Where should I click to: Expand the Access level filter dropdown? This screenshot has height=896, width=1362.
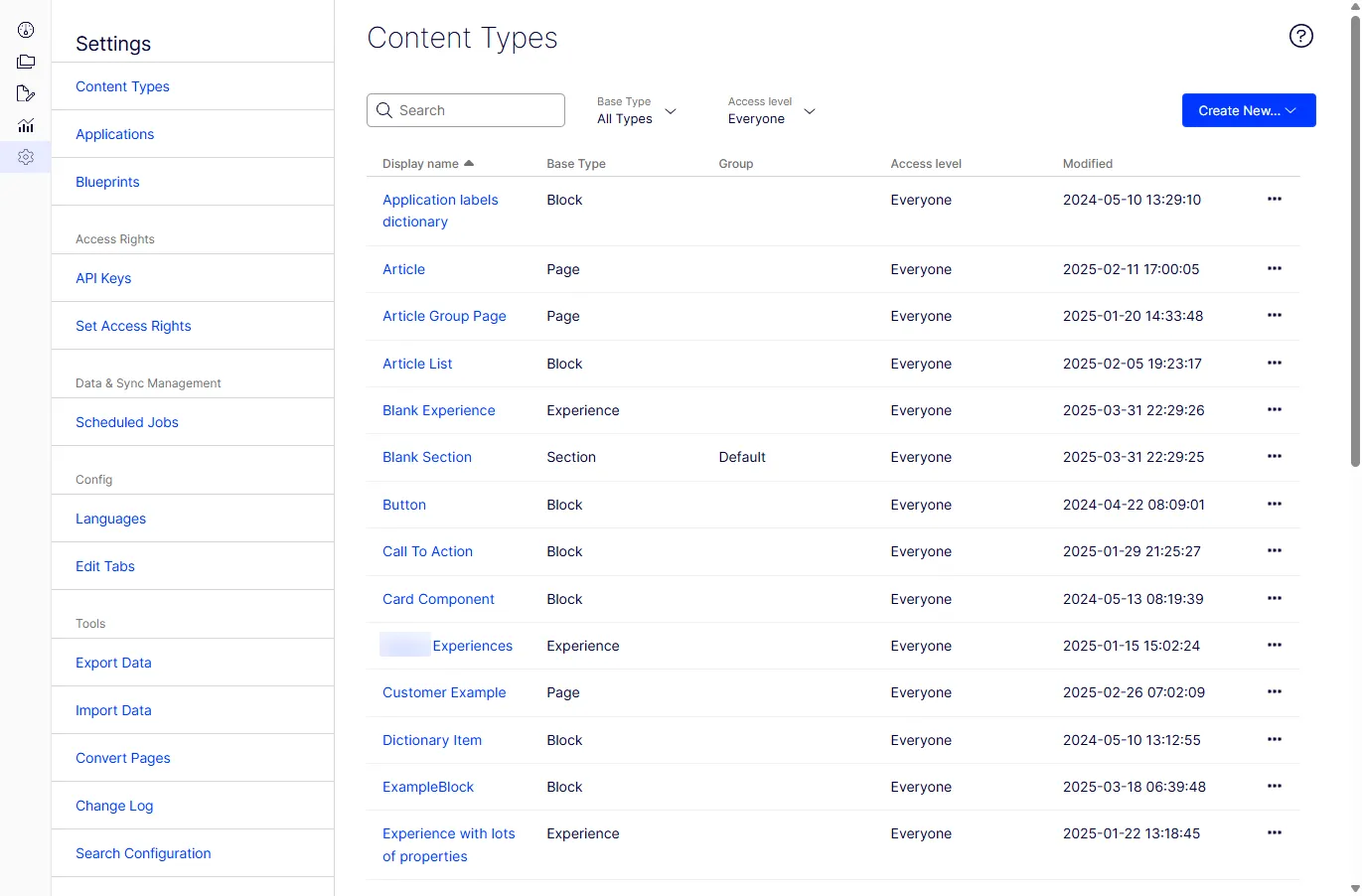[771, 110]
